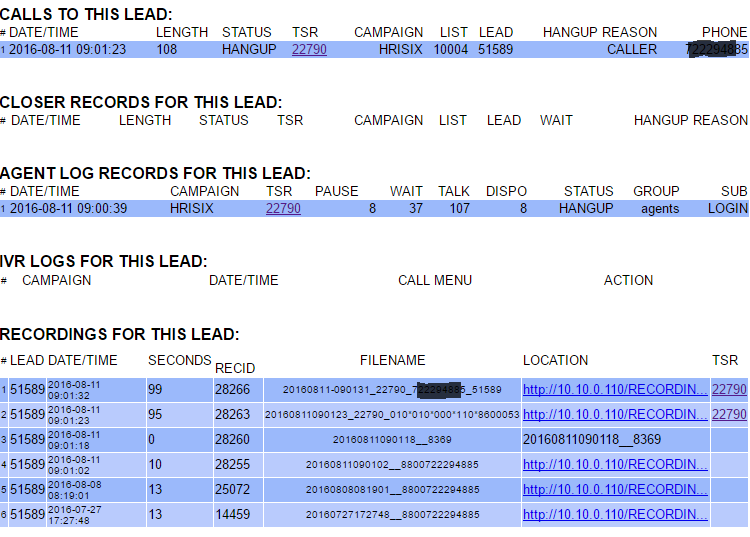Select RECID 14459 cell
Image resolution: width=750 pixels, height=537 pixels.
(x=238, y=514)
